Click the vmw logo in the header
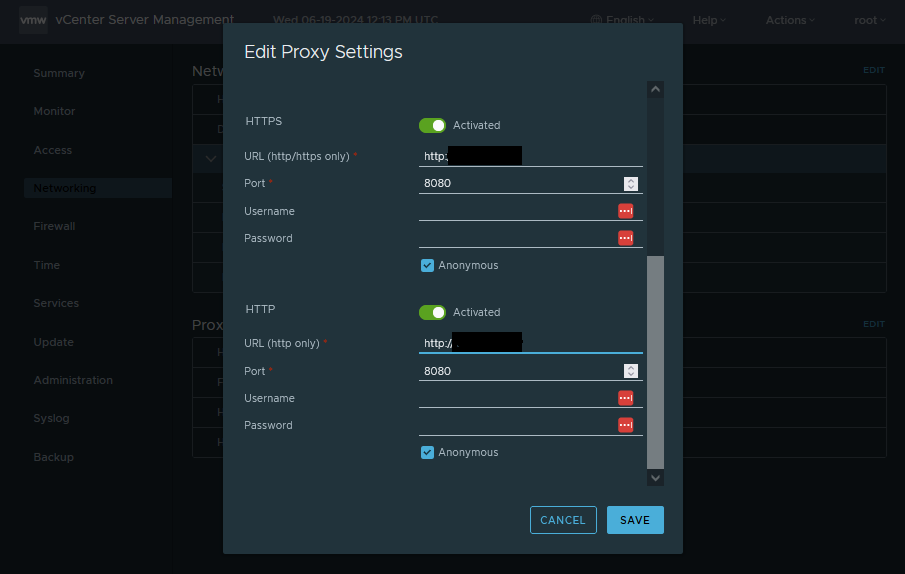 (x=33, y=20)
